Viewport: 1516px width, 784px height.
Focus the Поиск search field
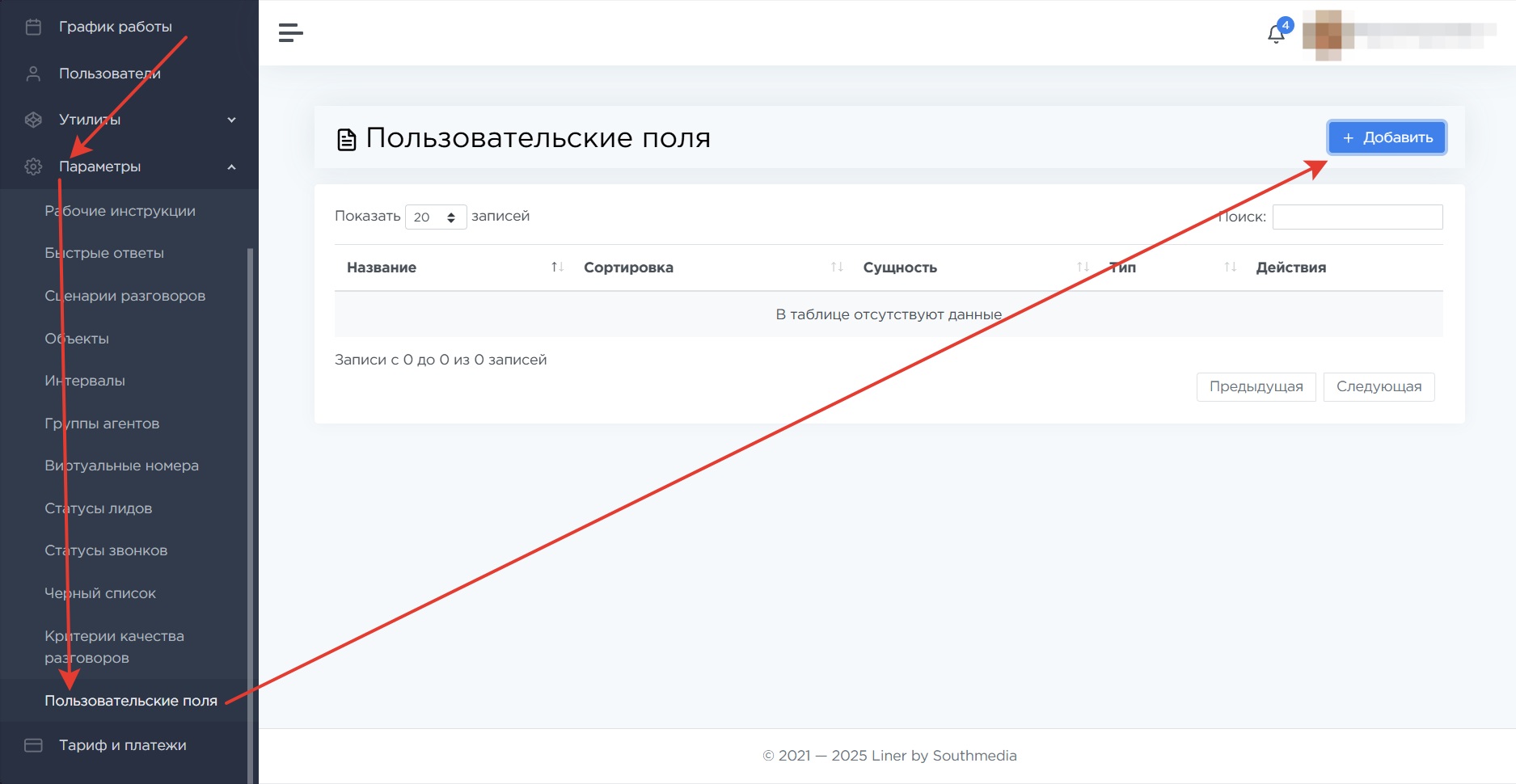(x=1357, y=217)
